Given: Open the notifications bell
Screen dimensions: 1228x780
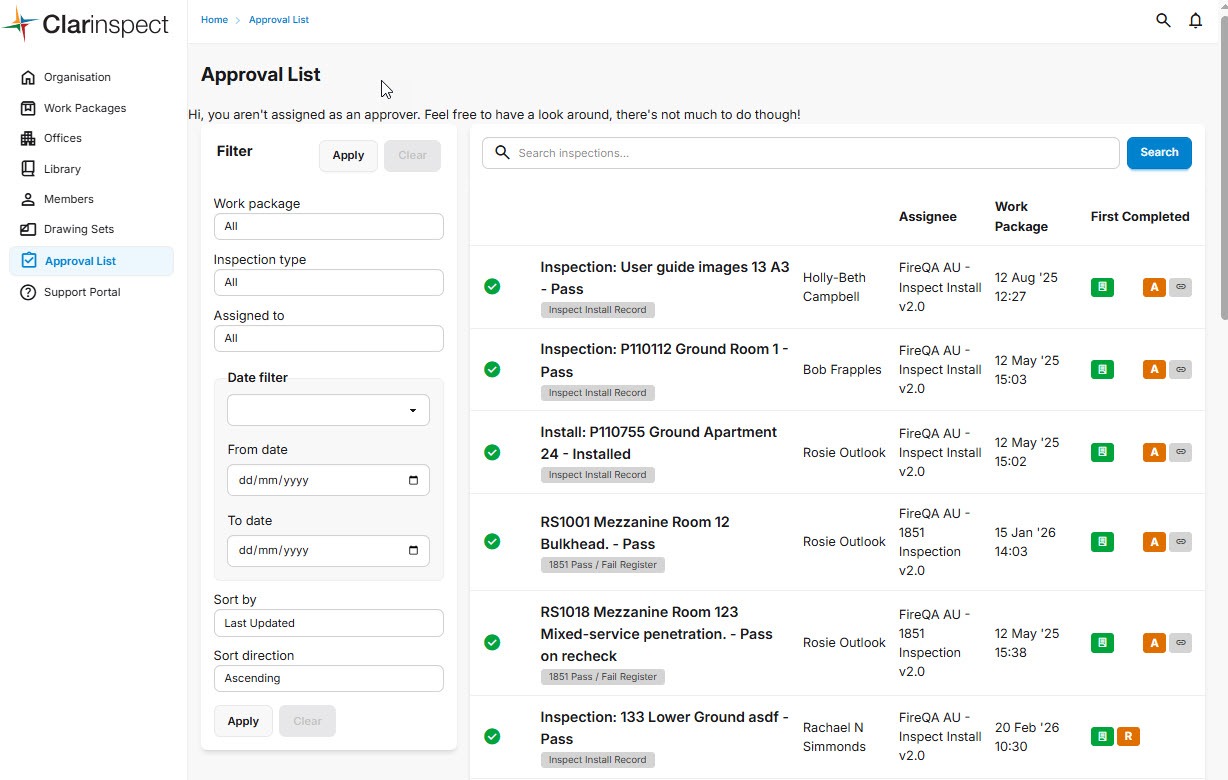Looking at the screenshot, I should tap(1195, 20).
